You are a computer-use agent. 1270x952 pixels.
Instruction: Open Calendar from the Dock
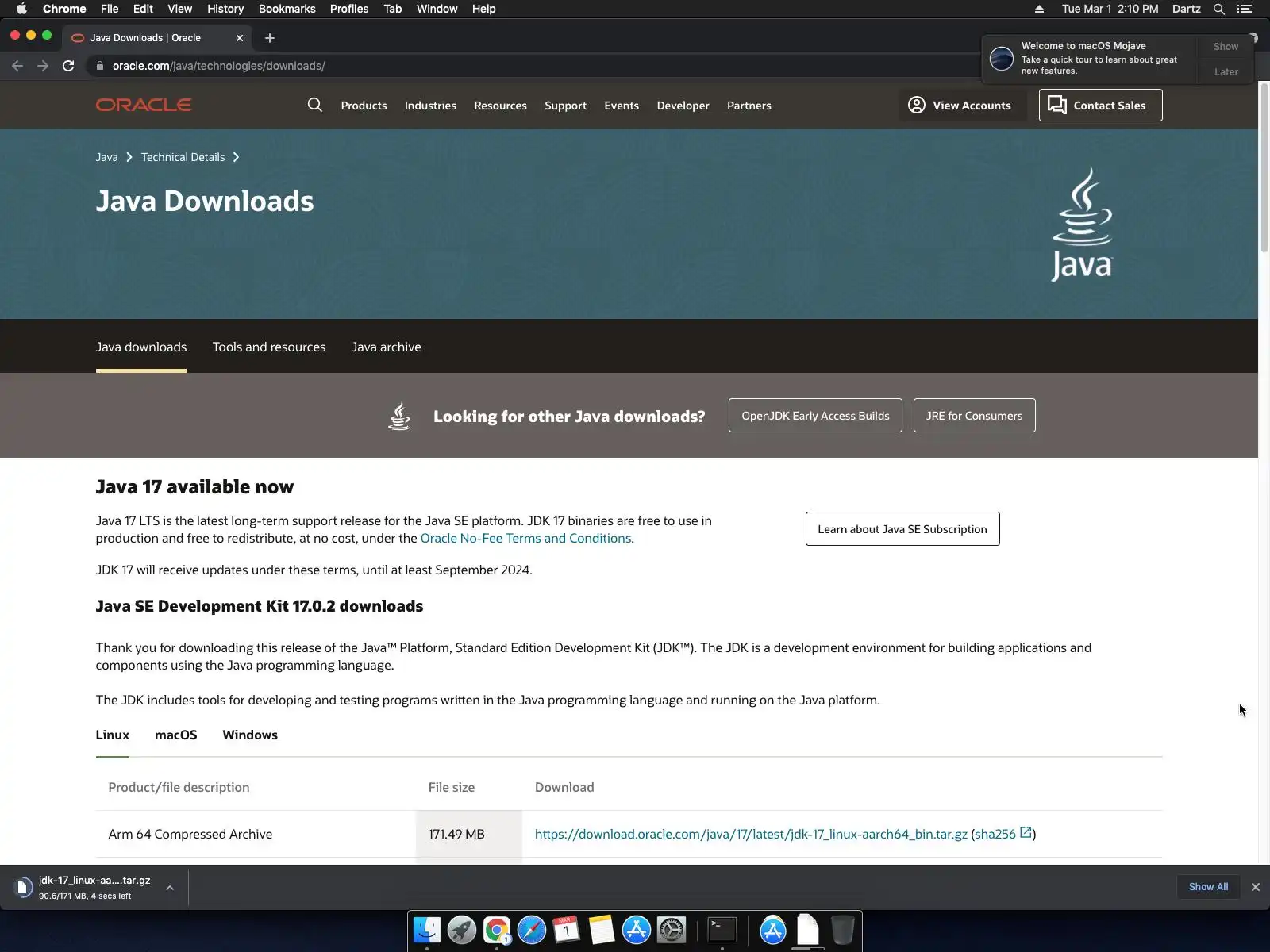pos(567,929)
